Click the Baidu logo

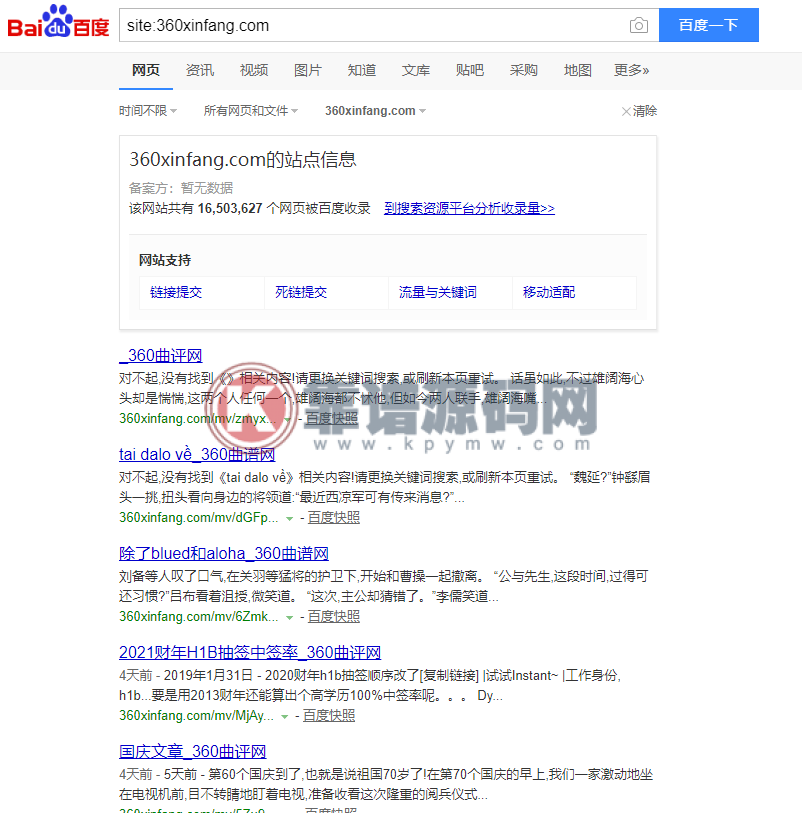(58, 22)
